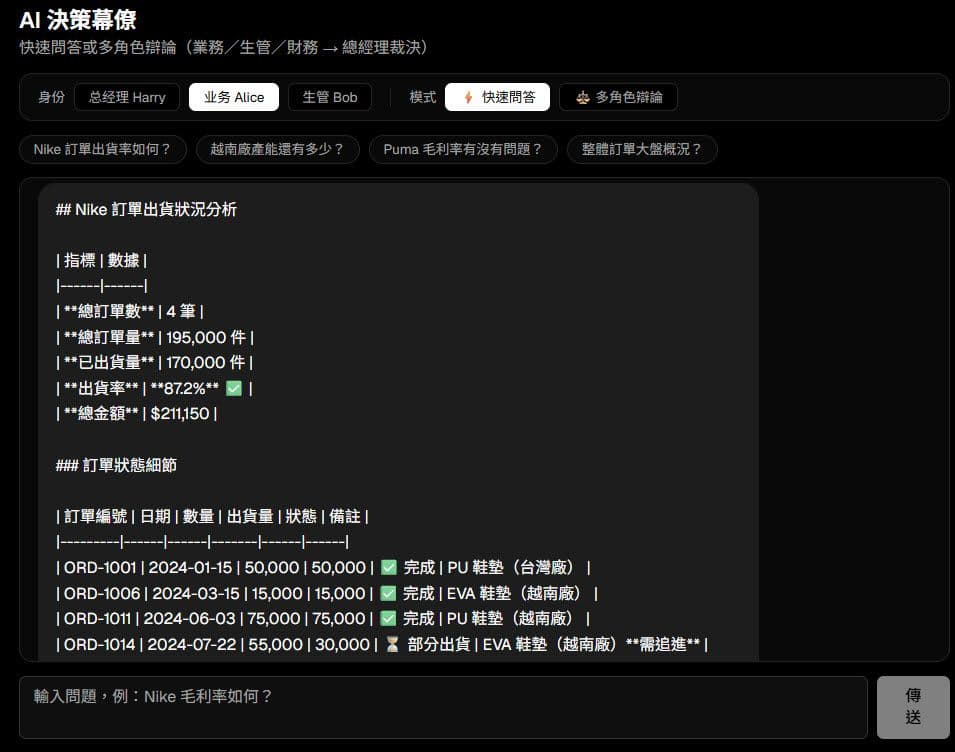The width and height of the screenshot is (955, 752).
Task: Click order number ORD-1001
Action: (100, 568)
